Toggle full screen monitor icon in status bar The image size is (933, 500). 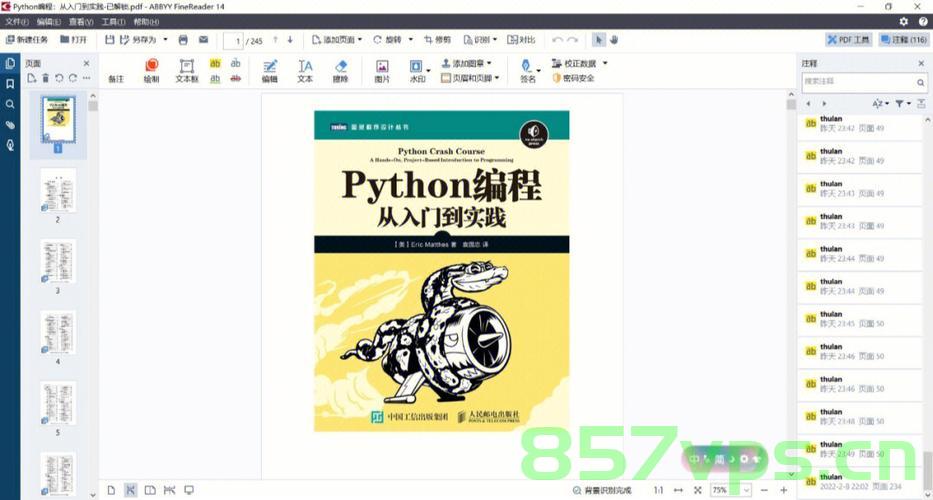pos(189,490)
